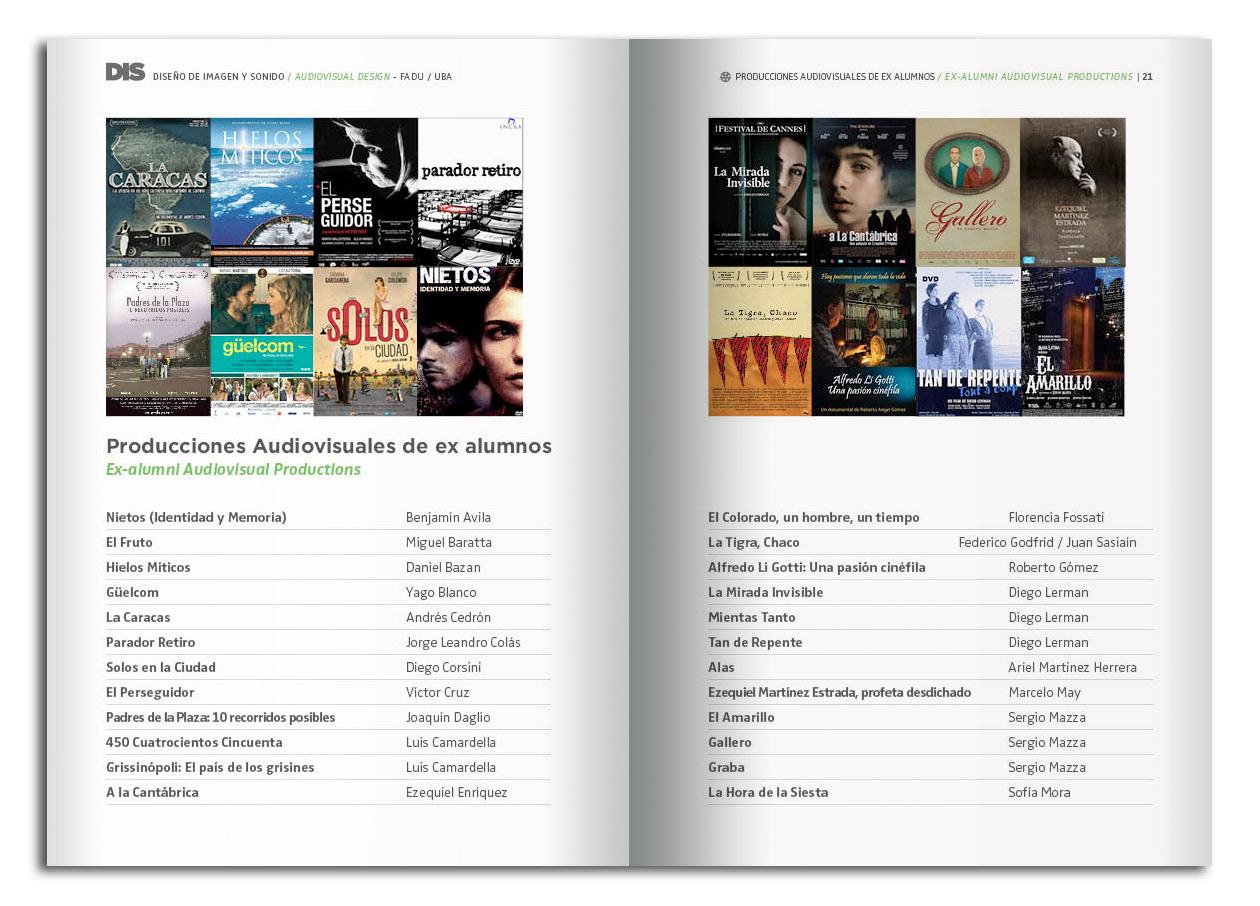Click 'A la Cantábrica' in the list
This screenshot has height=906, width=1260.
152,792
